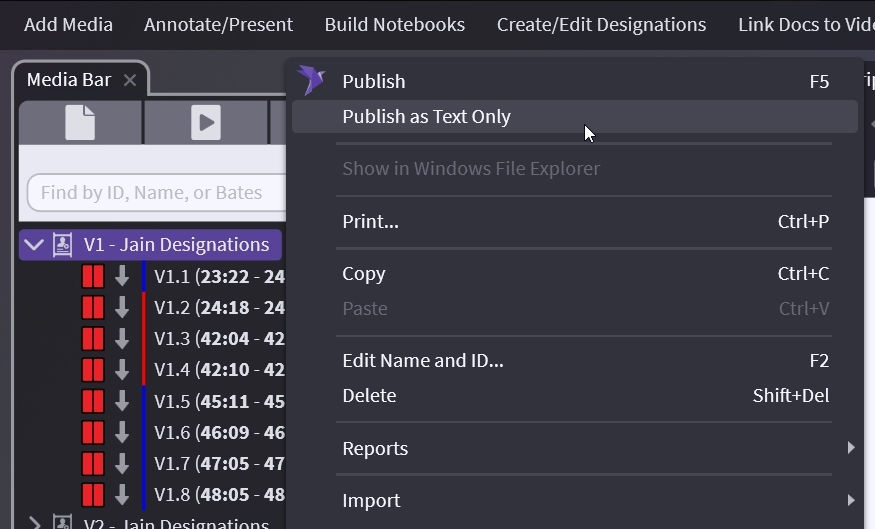Image resolution: width=875 pixels, height=529 pixels.
Task: Open the Create/Edit Designations menu
Action: tap(601, 25)
